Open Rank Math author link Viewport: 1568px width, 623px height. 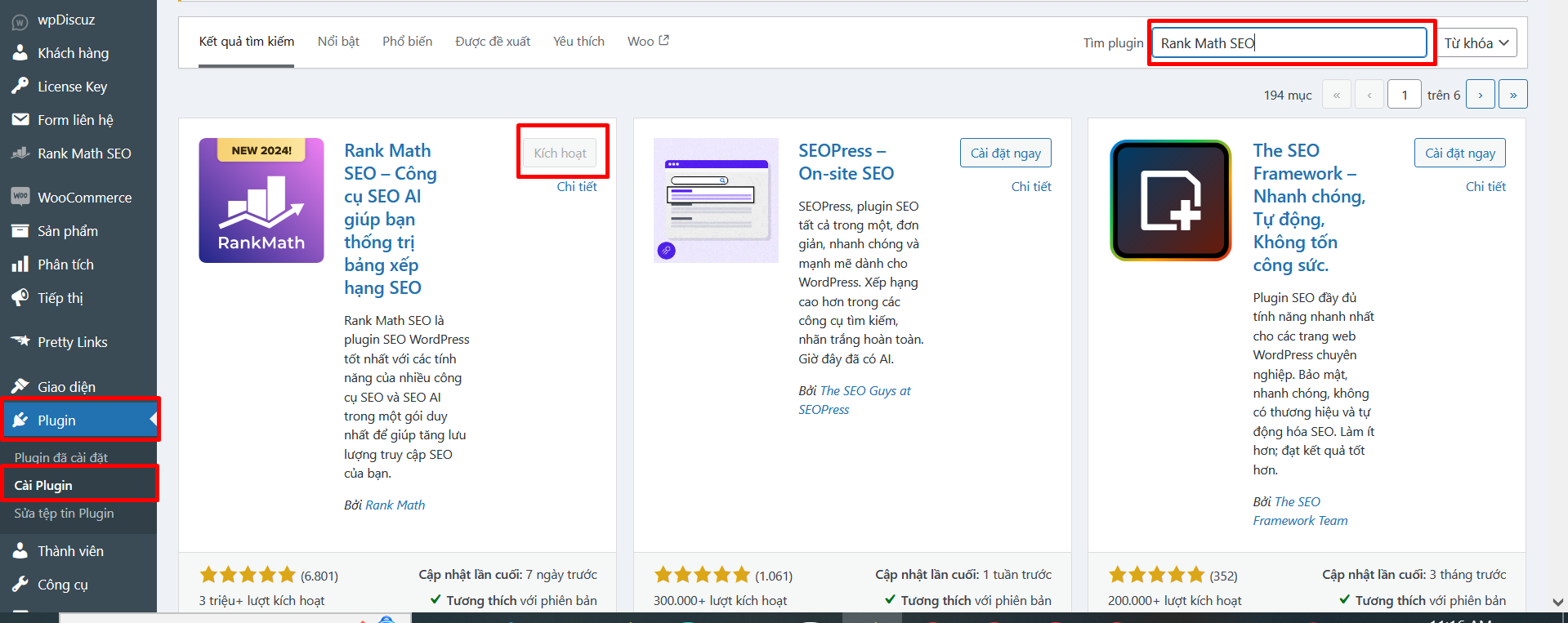click(x=395, y=505)
